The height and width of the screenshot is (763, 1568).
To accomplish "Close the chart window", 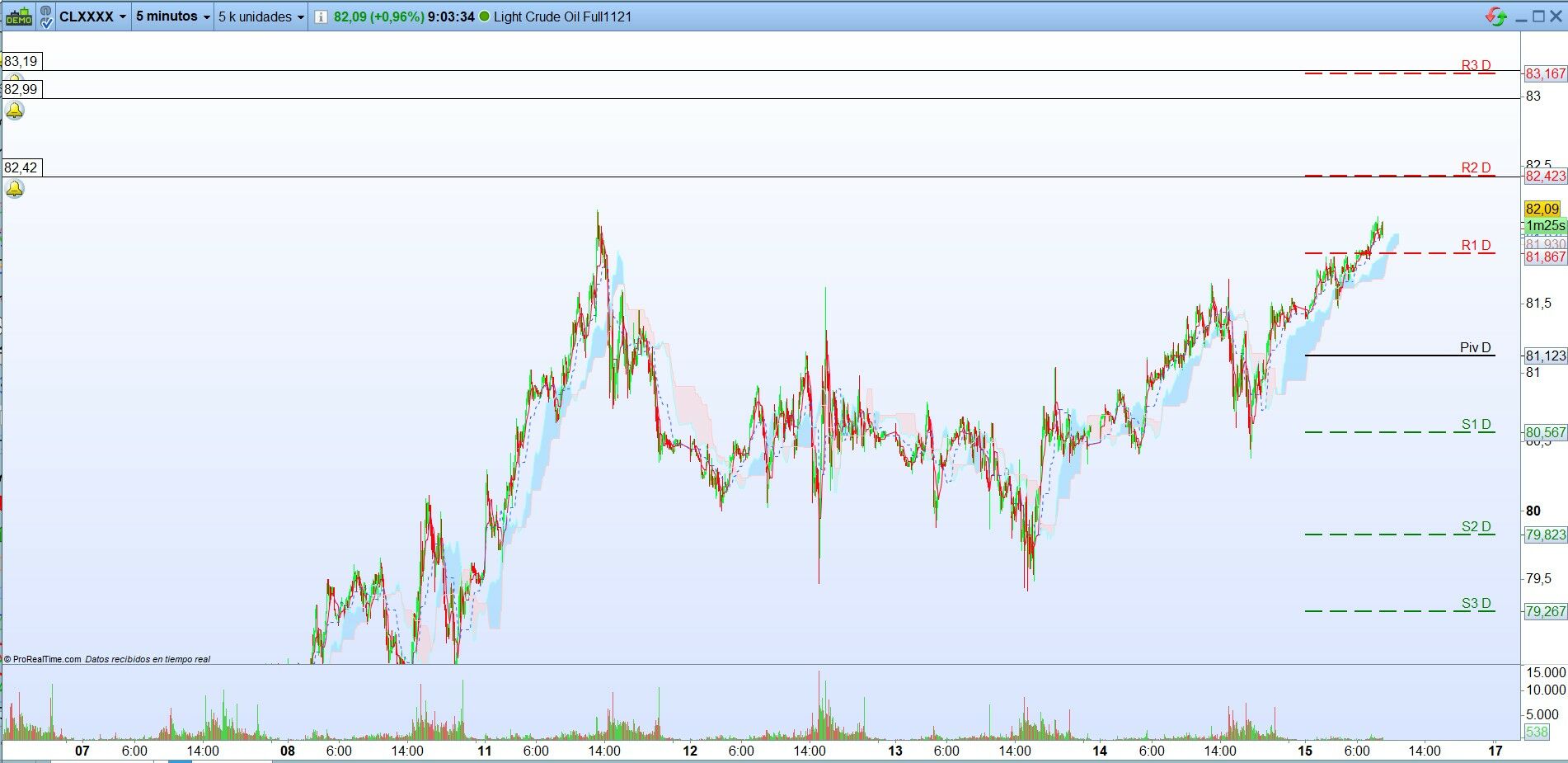I will [1556, 16].
